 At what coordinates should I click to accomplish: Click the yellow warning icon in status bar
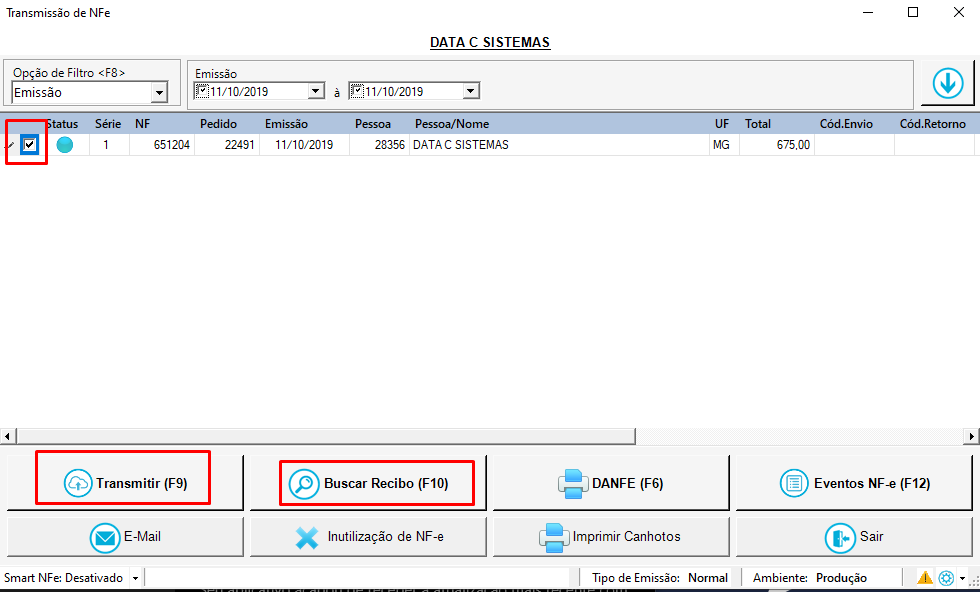click(x=925, y=578)
